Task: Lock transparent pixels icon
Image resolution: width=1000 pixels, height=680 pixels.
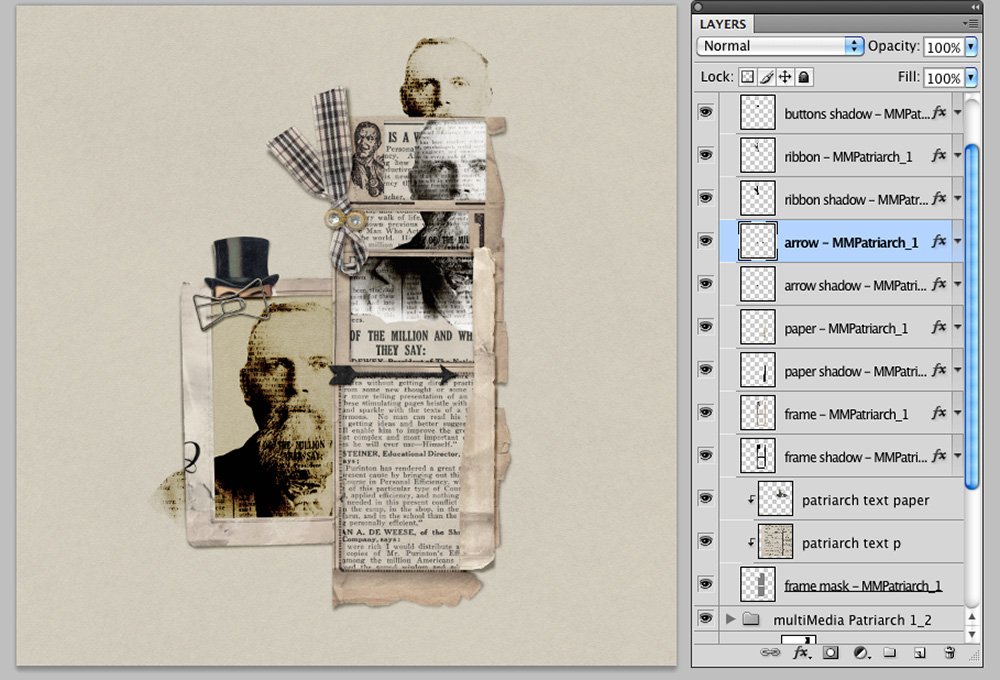Action: point(747,77)
